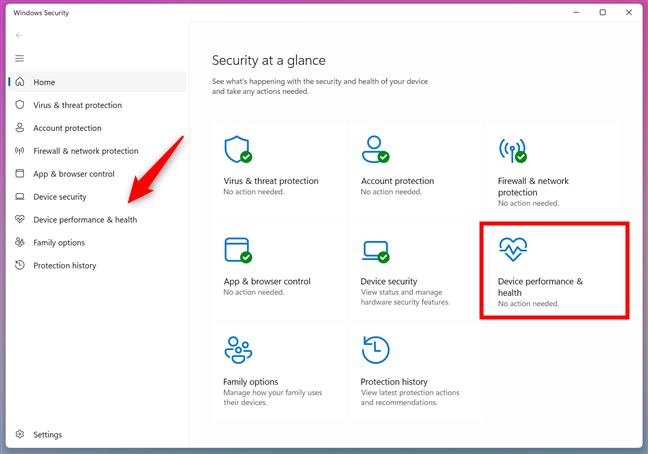Open Device security from sidebar
This screenshot has height=454, width=648.
coord(98,197)
